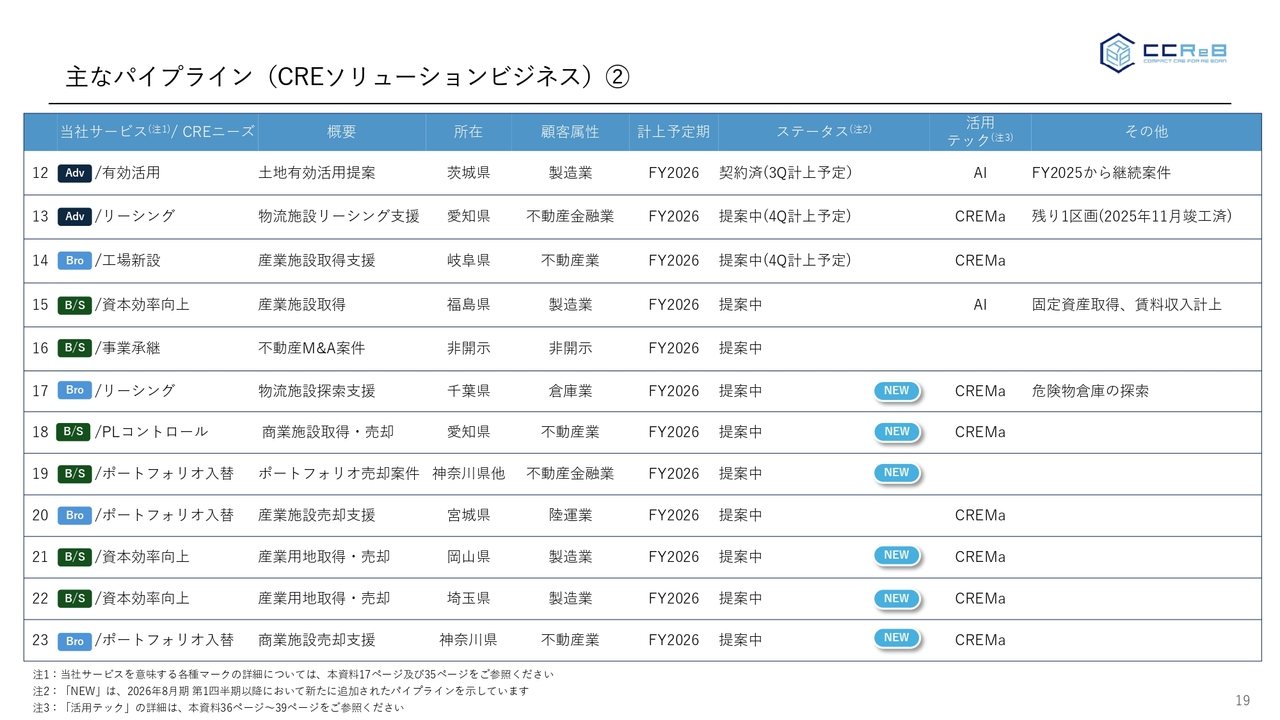
Task: Click the NEW badge in row 19
Action: (896, 473)
